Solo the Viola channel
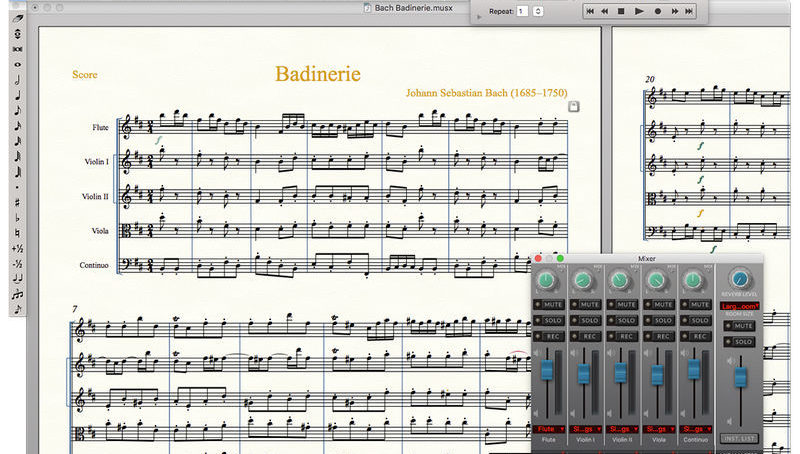 click(x=659, y=320)
